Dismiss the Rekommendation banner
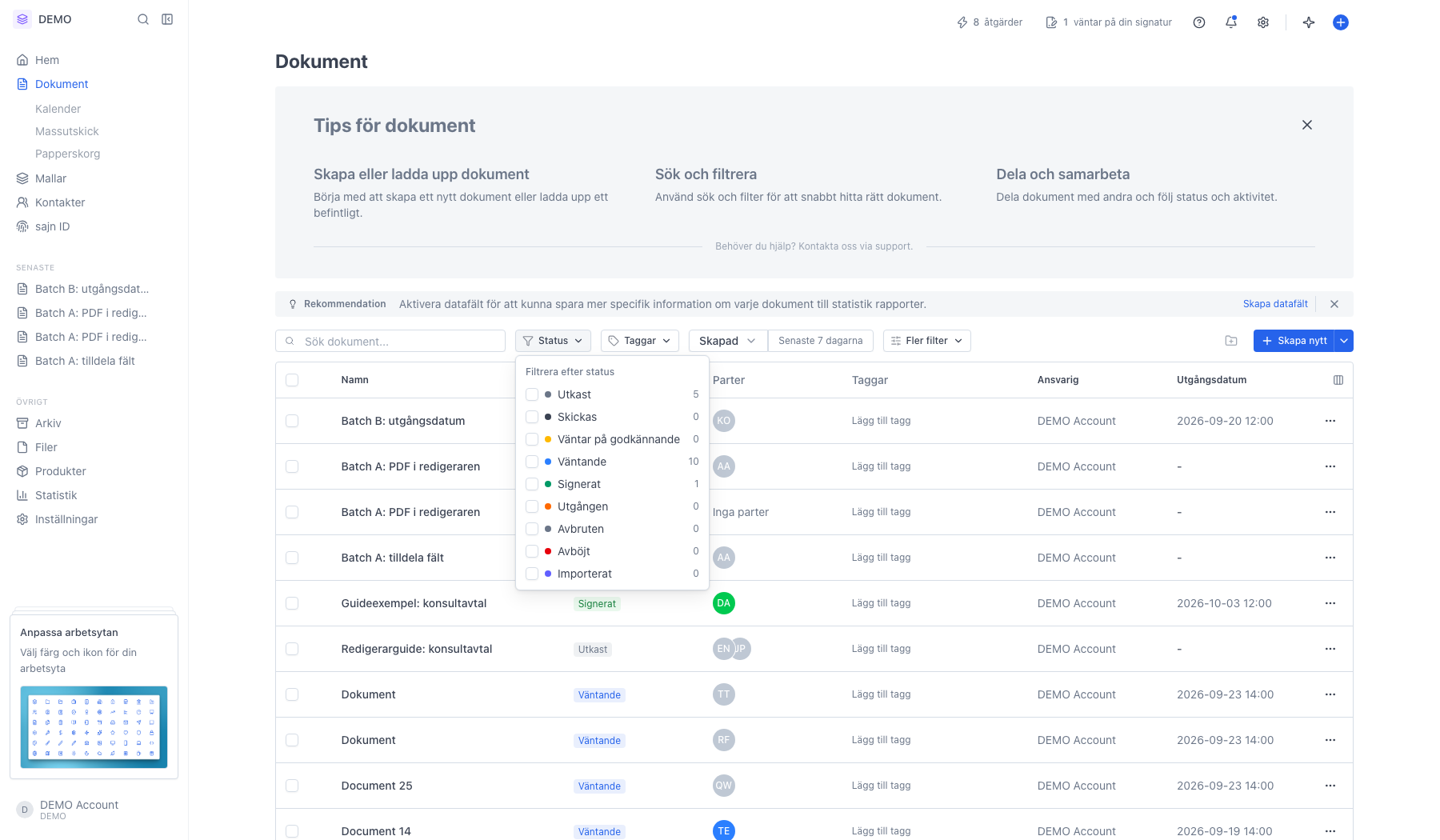Viewport: 1440px width, 840px height. [1334, 304]
